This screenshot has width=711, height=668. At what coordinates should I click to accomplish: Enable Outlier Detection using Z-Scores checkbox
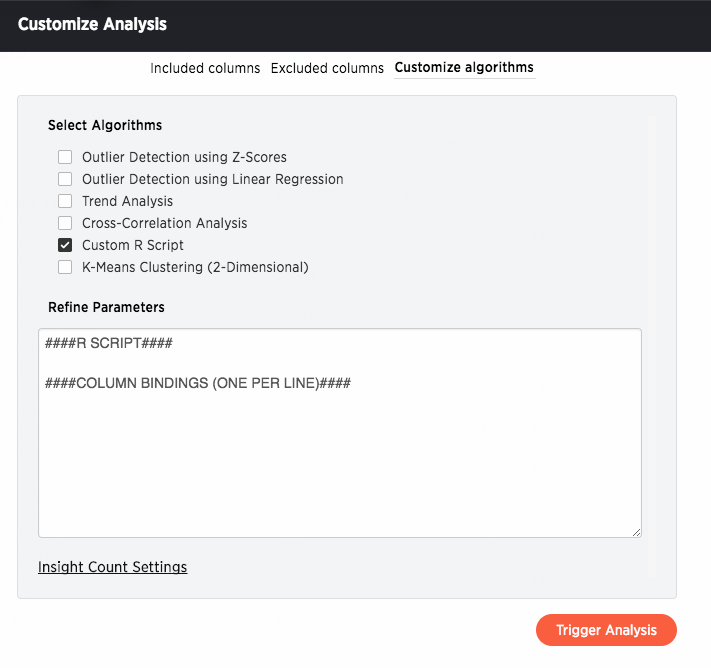click(x=65, y=157)
